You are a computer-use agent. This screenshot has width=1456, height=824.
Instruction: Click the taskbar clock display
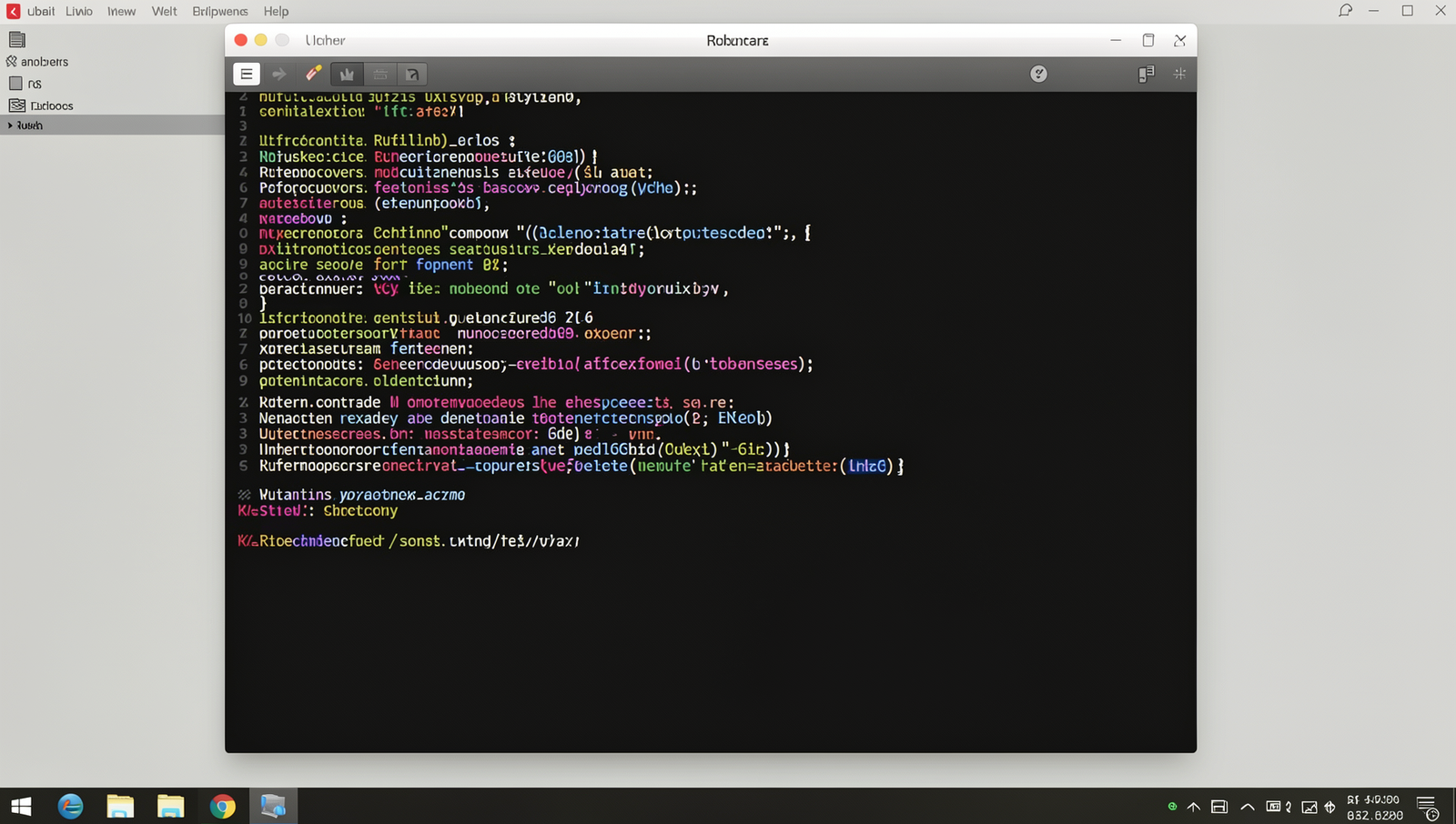click(1374, 808)
